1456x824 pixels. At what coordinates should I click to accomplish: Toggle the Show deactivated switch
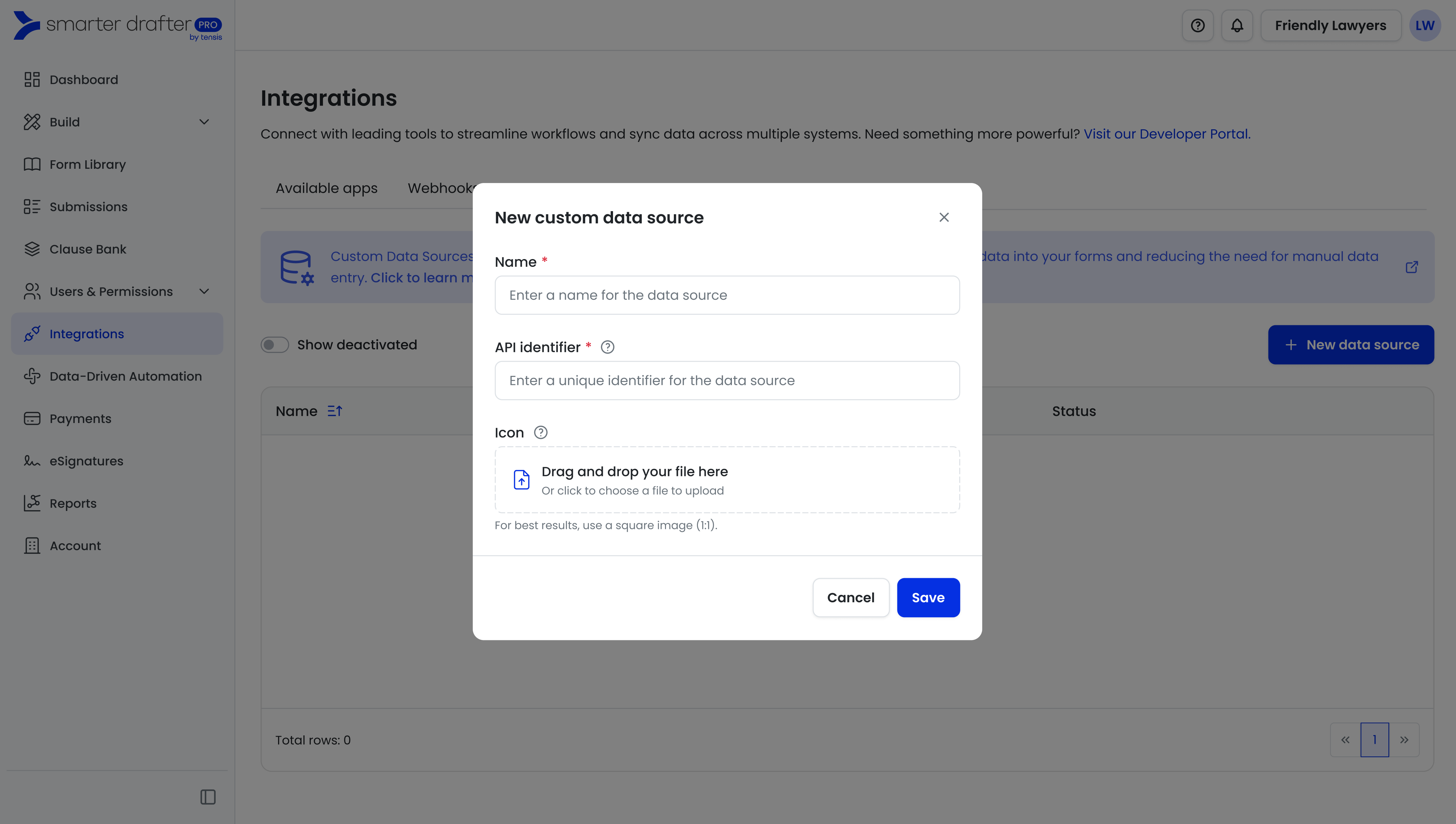tap(274, 345)
